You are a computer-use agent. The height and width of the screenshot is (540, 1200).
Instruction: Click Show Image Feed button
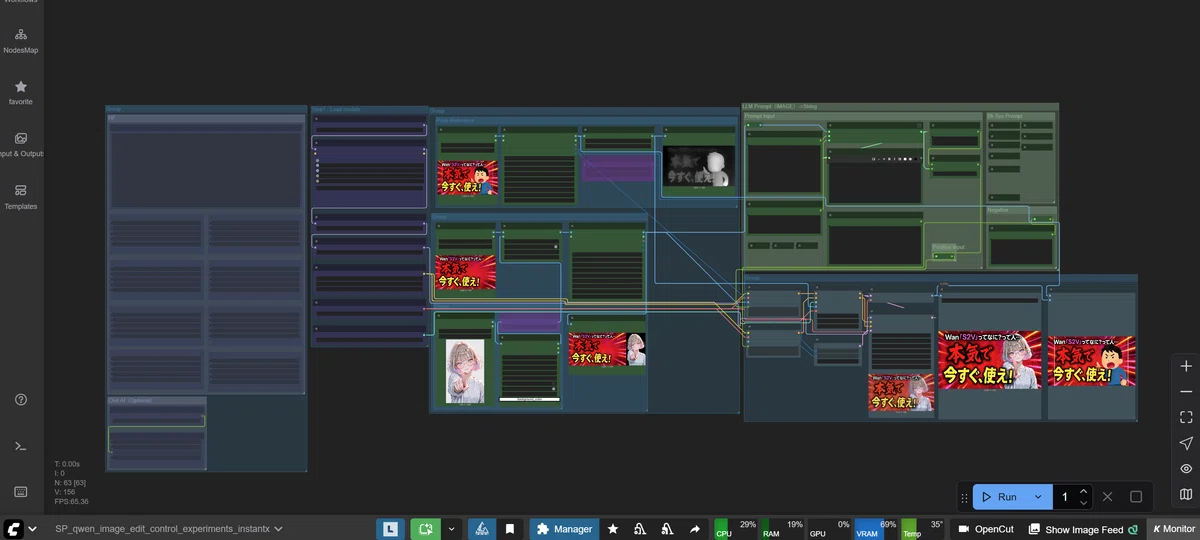1083,529
